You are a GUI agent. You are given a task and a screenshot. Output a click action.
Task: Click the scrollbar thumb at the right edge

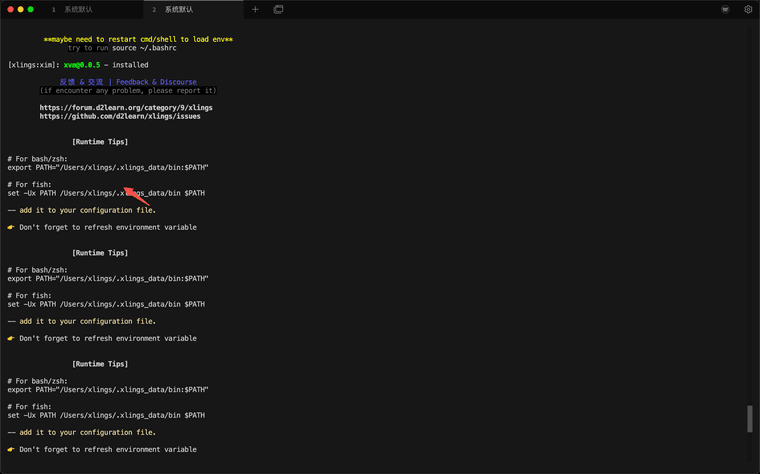(x=750, y=418)
